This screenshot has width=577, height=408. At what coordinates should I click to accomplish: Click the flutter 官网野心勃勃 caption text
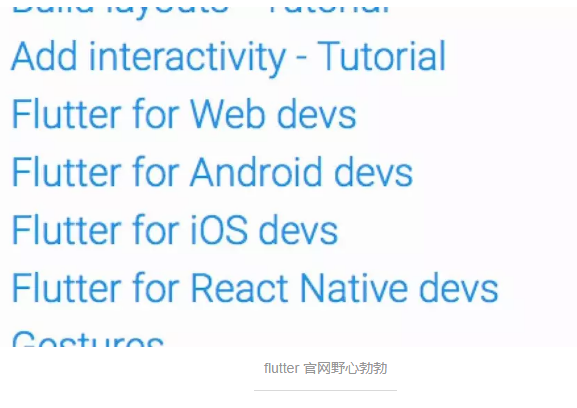tap(325, 368)
